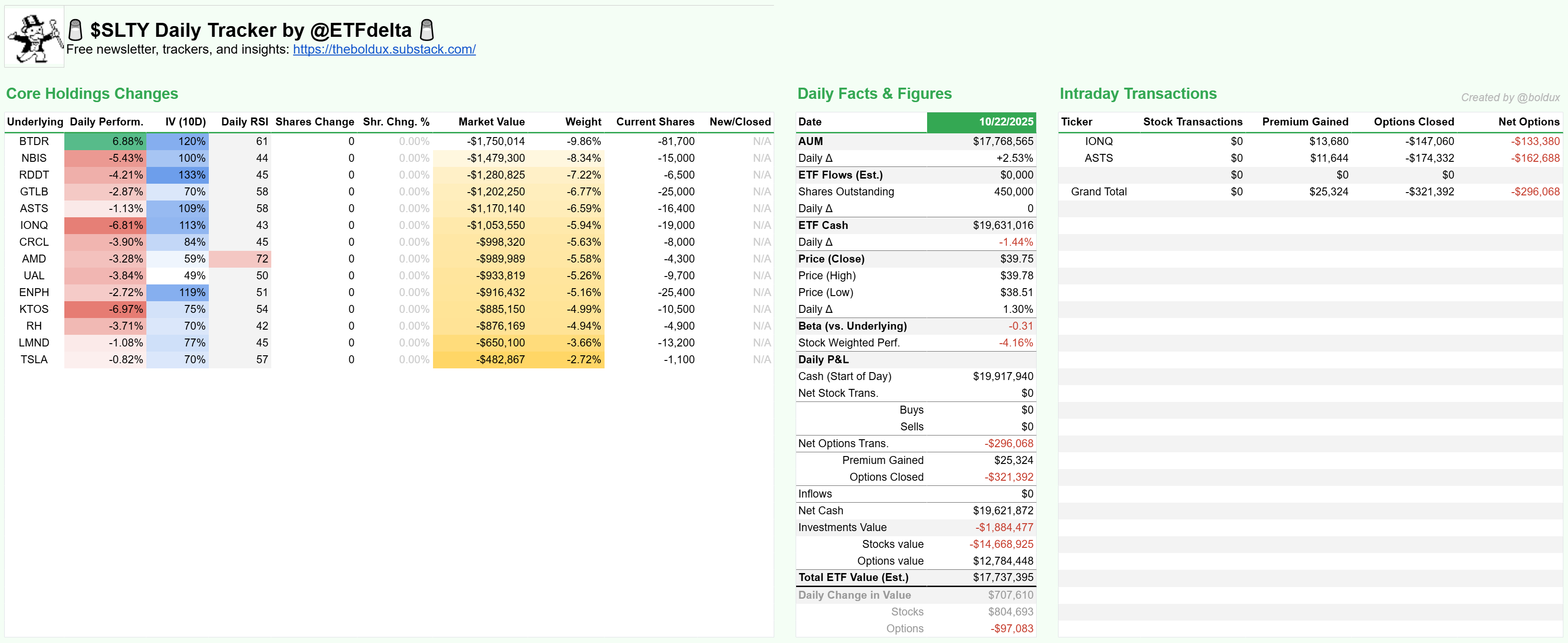
Task: Click the Core Holdings Changes heading
Action: pyautogui.click(x=92, y=94)
